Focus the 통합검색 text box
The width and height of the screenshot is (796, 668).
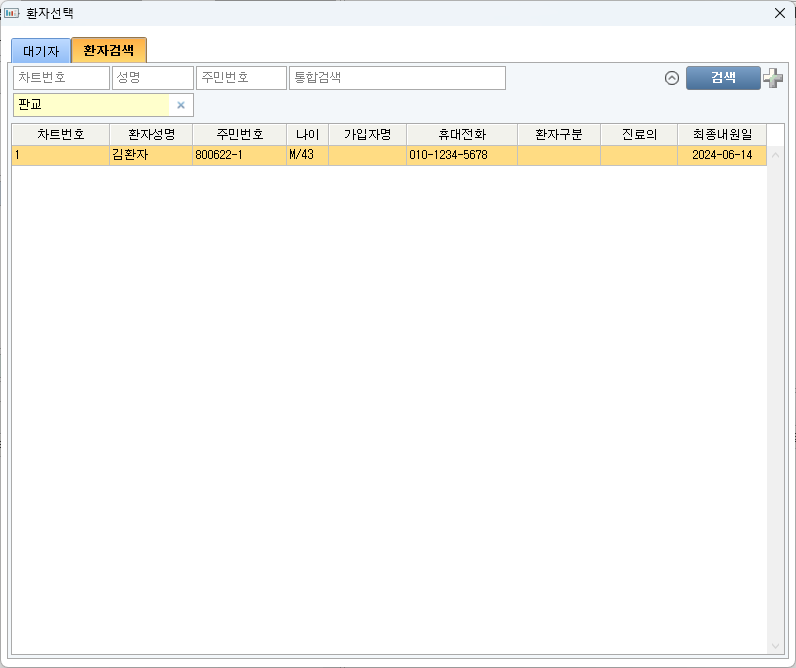point(397,78)
